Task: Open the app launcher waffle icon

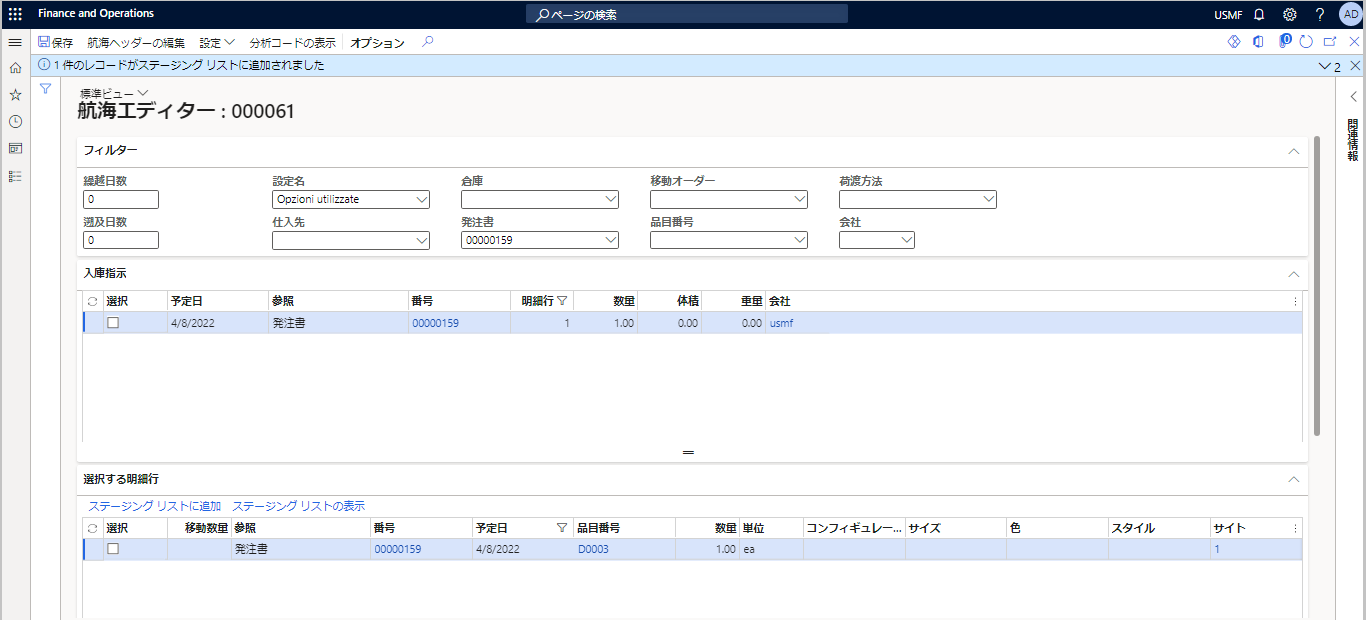Action: 15,14
